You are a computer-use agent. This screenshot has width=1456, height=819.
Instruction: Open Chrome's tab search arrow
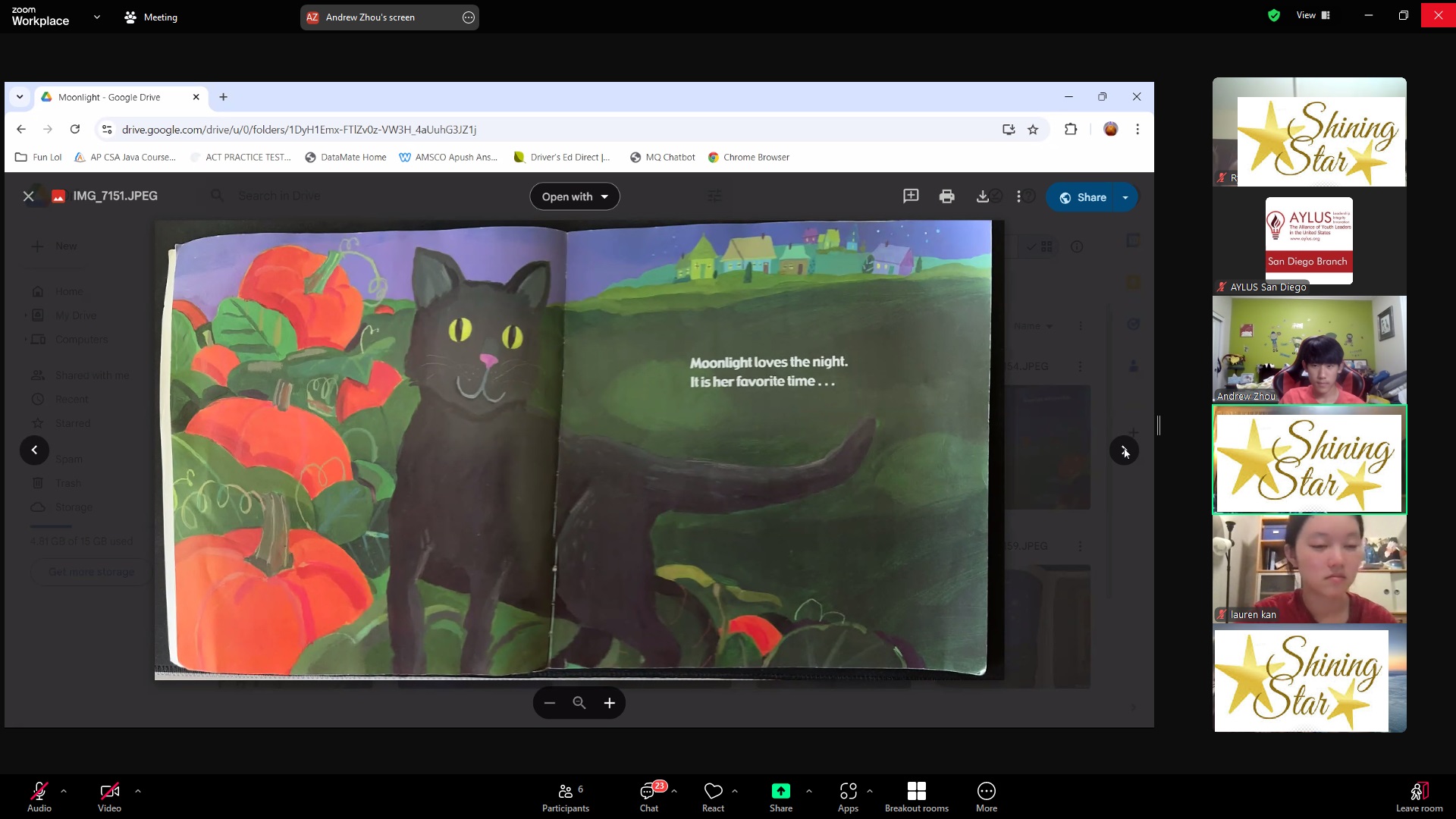pyautogui.click(x=20, y=97)
